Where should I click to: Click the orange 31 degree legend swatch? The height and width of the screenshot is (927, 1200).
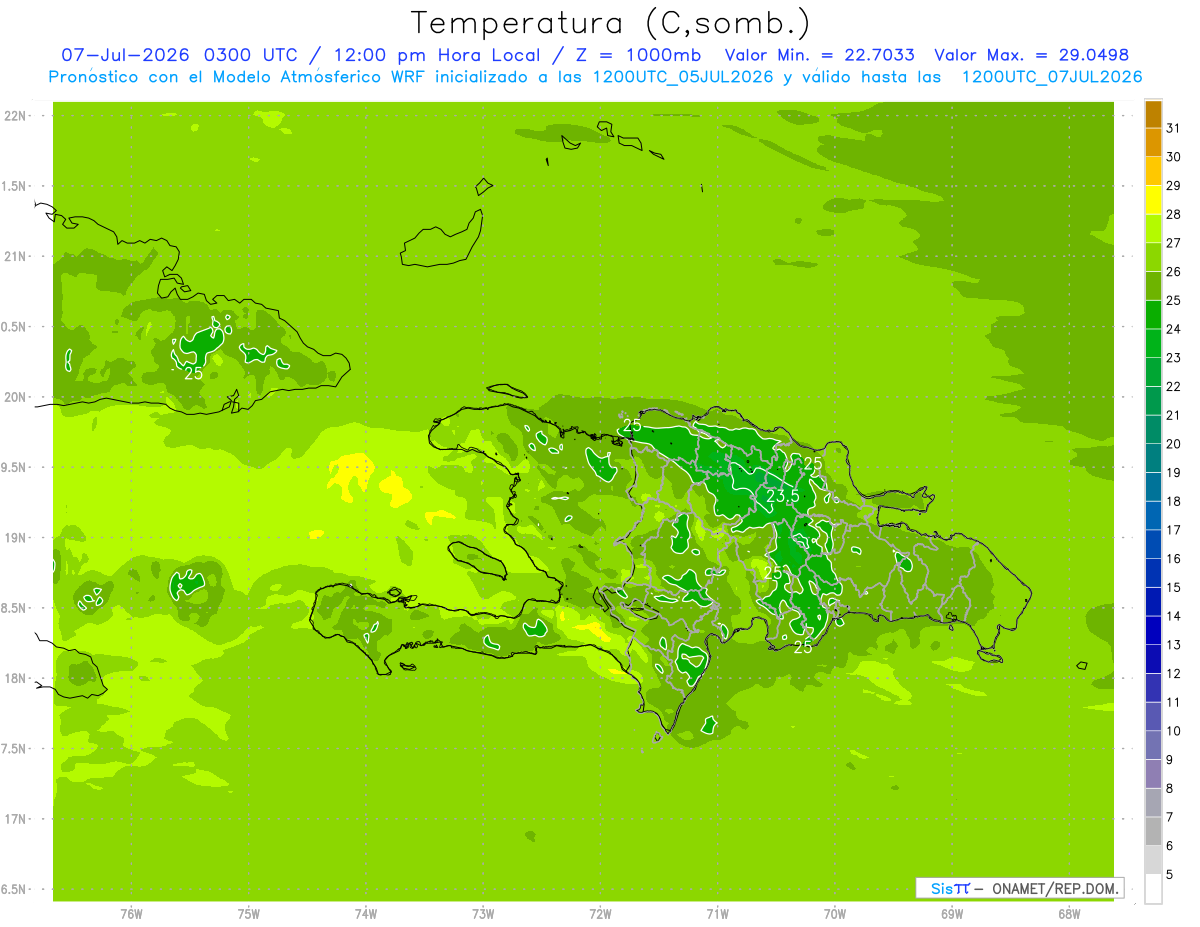pos(1153,115)
